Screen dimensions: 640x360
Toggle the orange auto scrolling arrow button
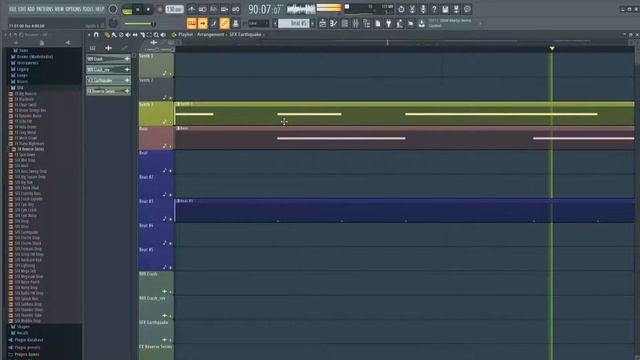point(202,24)
